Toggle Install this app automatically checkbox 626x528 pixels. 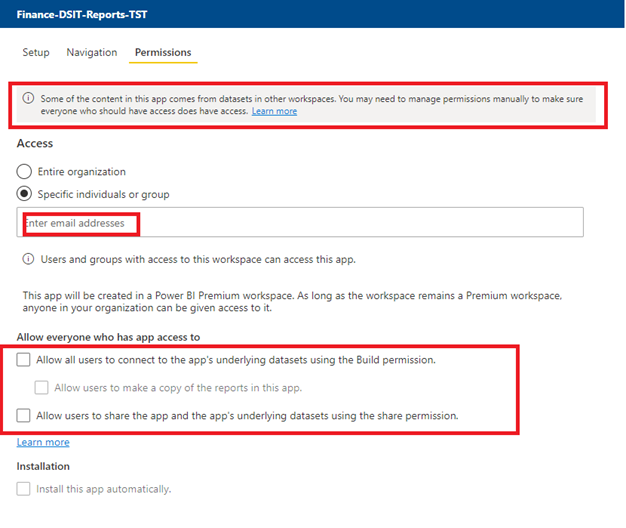(23, 489)
